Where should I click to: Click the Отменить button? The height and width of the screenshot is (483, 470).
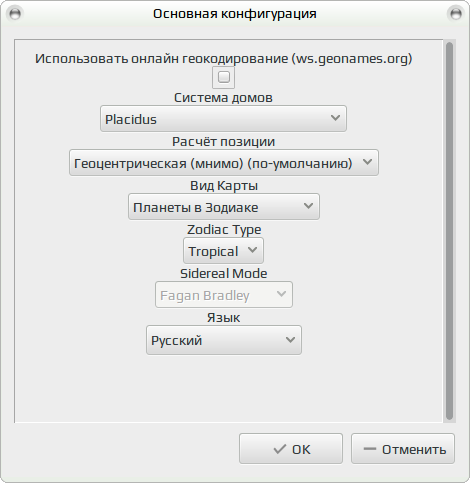coord(403,449)
